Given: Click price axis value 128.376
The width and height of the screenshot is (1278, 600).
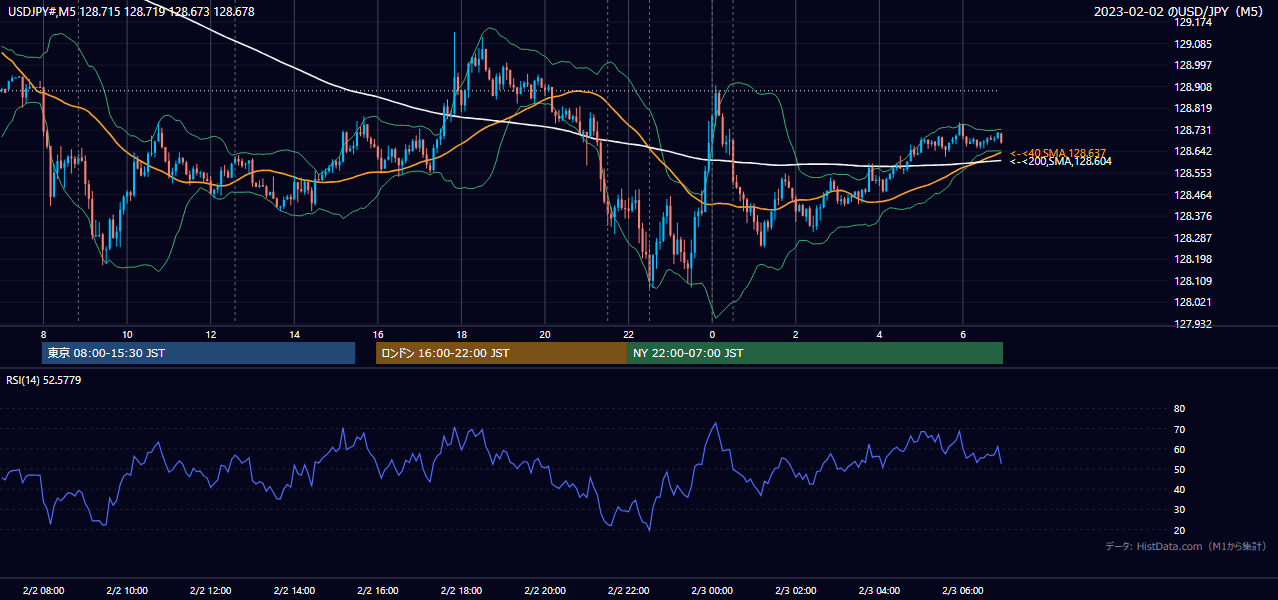Looking at the screenshot, I should (1193, 216).
